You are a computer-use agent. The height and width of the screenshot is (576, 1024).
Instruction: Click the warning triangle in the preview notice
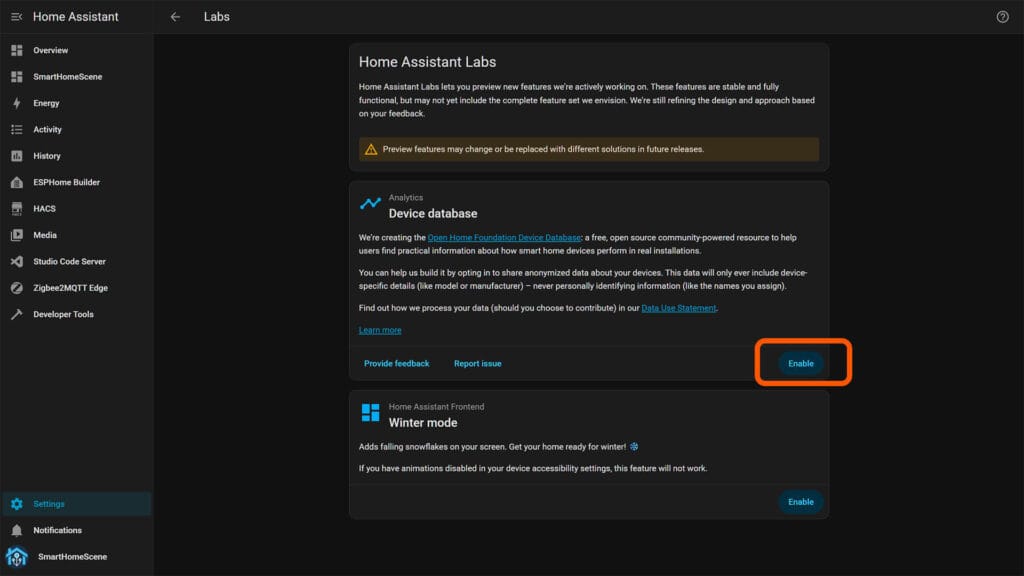371,150
